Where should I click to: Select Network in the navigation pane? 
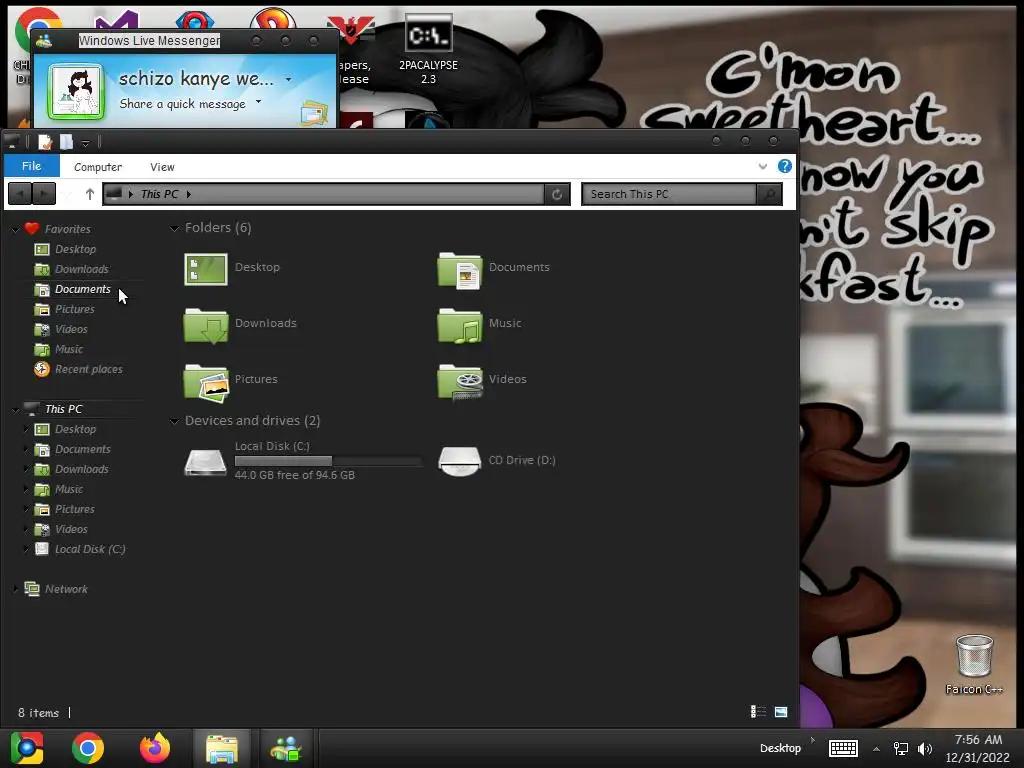click(x=65, y=589)
